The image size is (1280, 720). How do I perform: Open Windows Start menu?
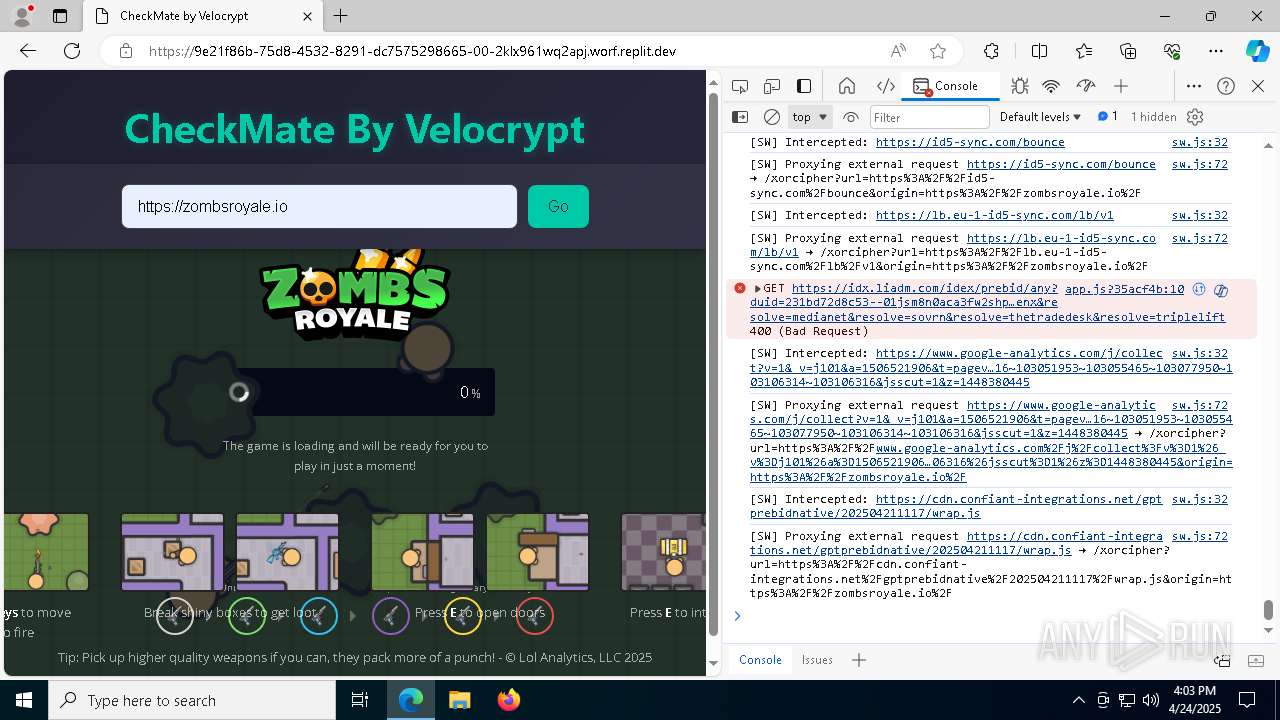24,700
